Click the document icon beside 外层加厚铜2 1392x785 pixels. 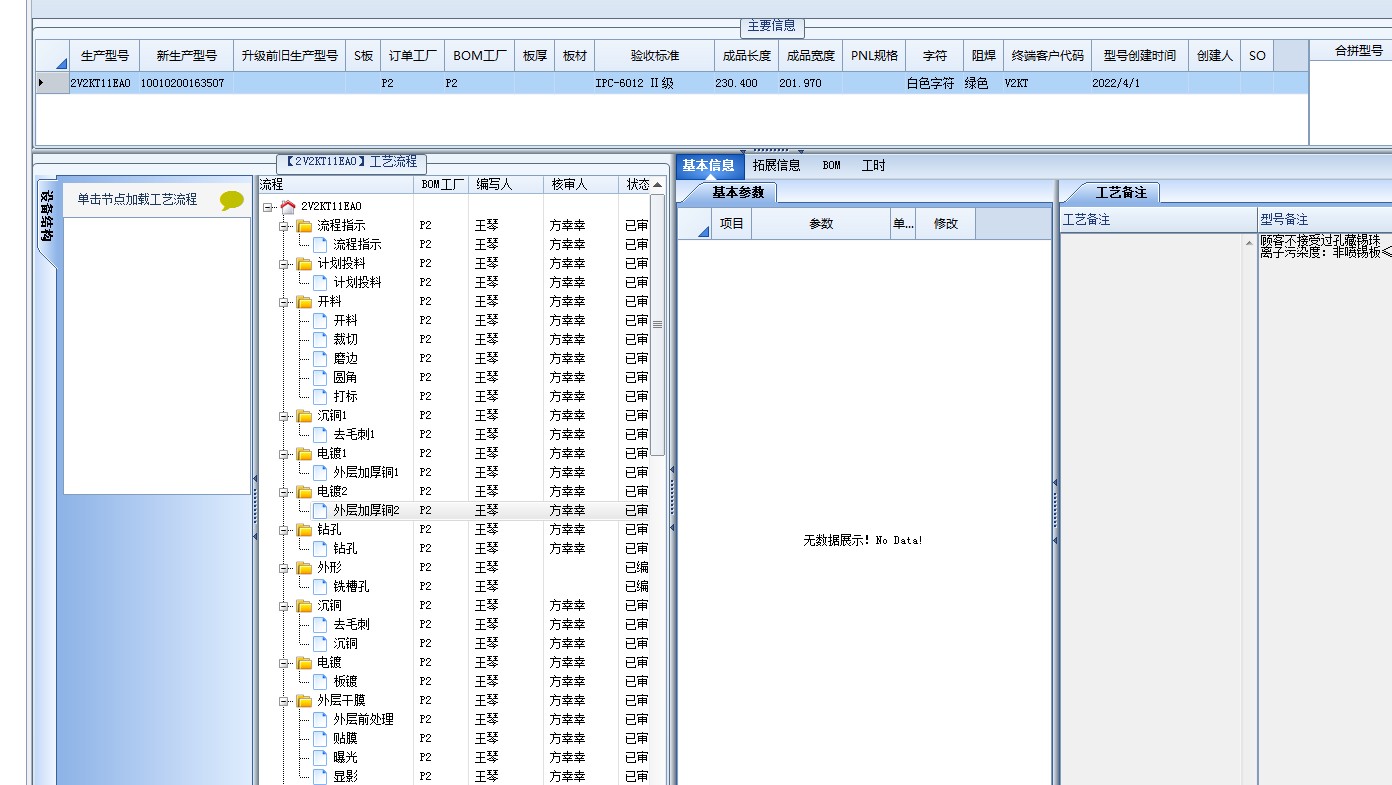320,510
